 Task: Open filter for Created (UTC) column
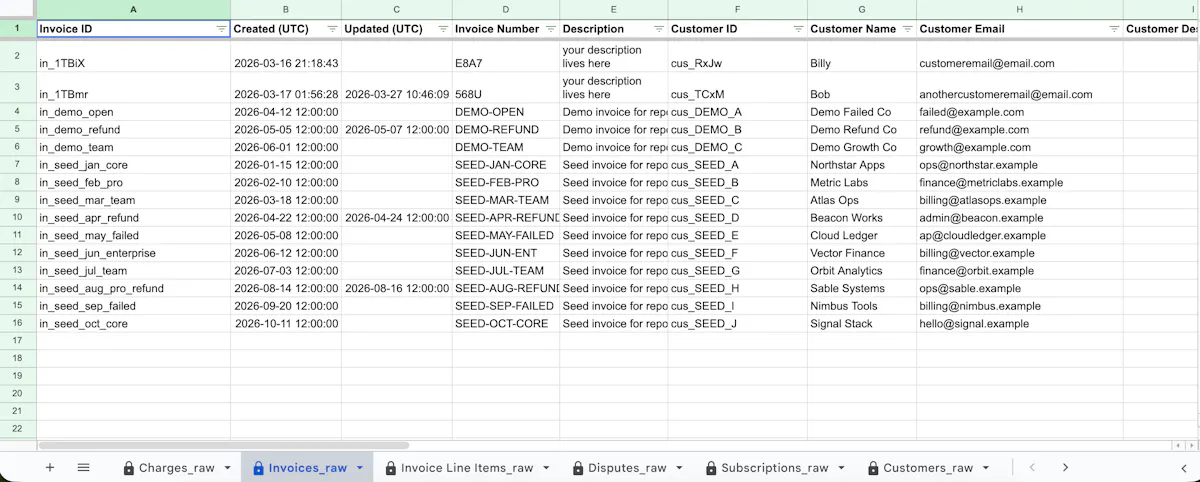(332, 29)
